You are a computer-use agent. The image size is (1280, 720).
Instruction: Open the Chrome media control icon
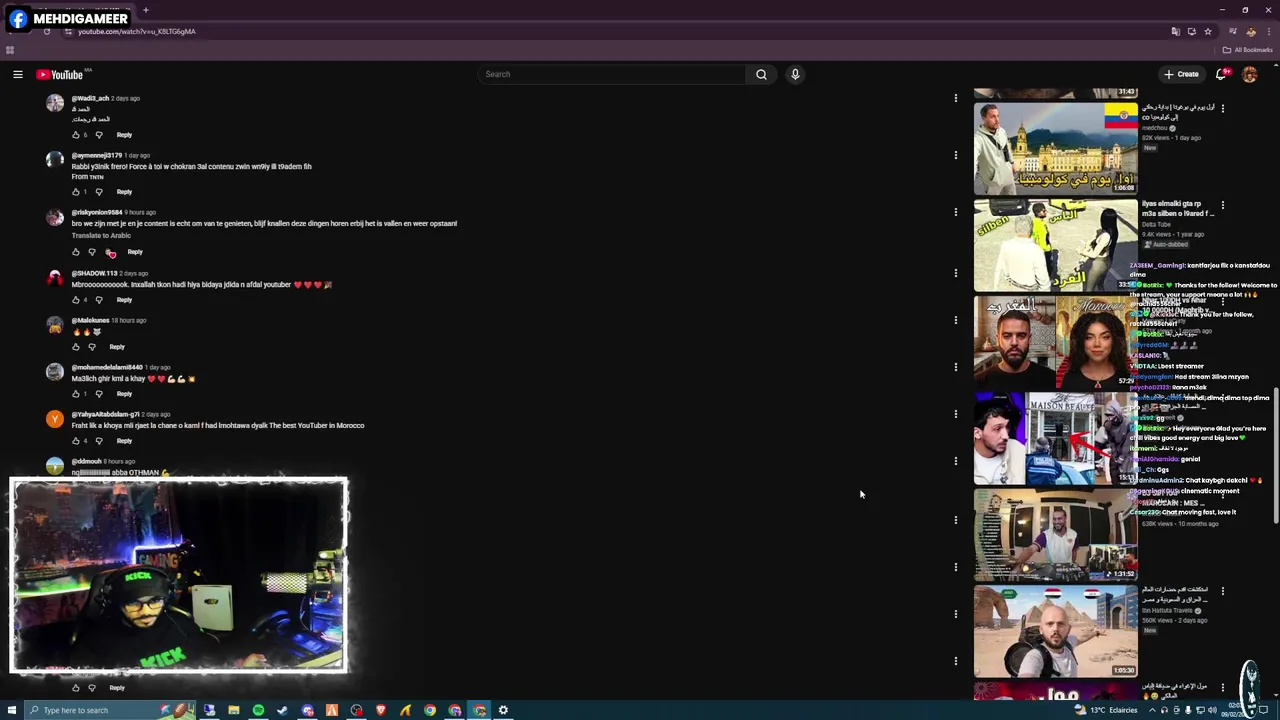click(1233, 31)
